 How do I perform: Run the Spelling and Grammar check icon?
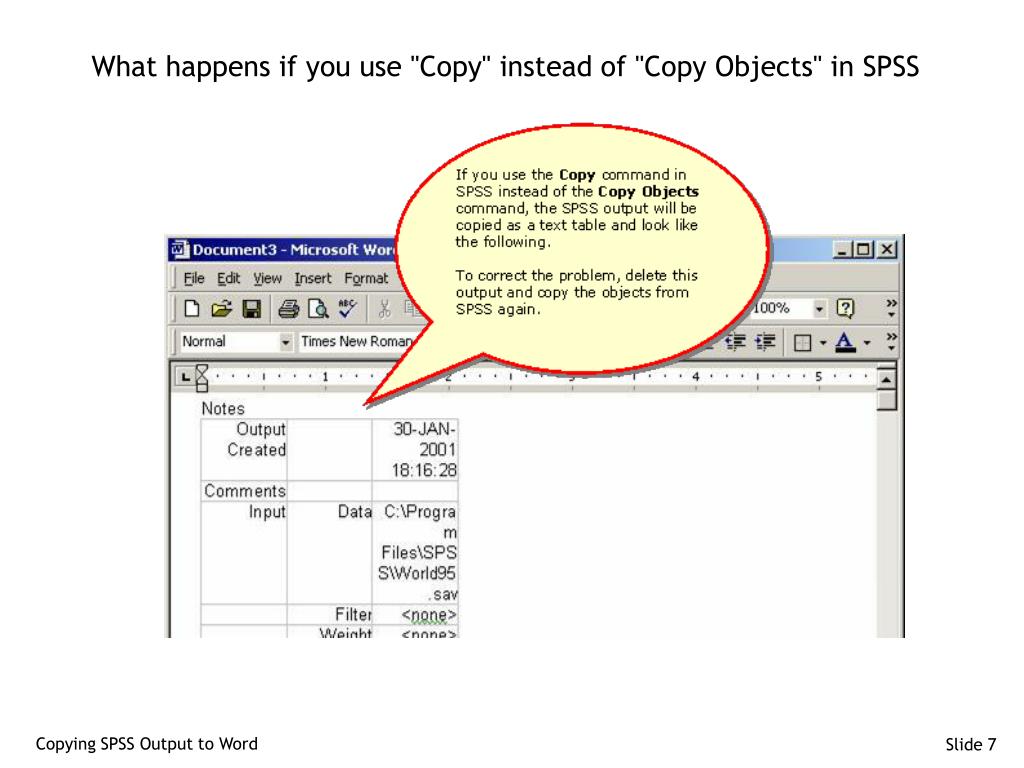[347, 308]
